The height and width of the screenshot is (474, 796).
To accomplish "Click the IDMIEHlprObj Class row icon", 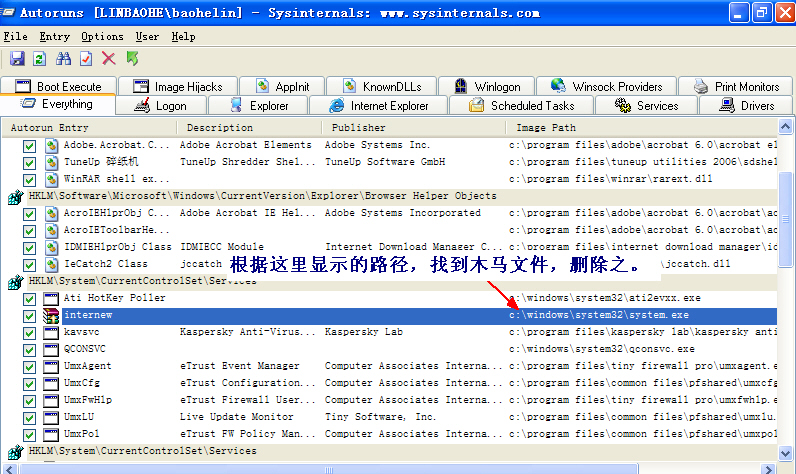I will point(51,248).
